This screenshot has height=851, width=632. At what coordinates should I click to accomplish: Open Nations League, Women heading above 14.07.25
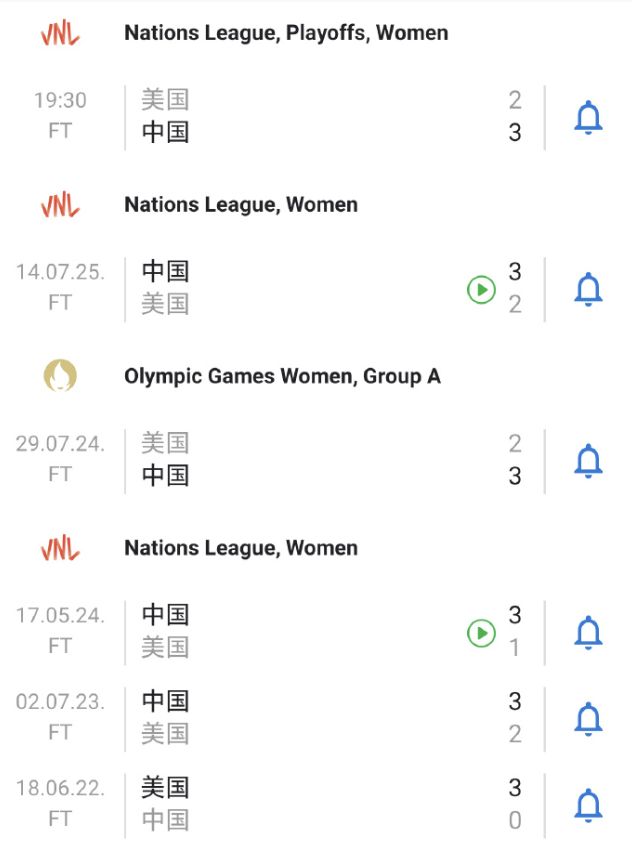(x=241, y=205)
